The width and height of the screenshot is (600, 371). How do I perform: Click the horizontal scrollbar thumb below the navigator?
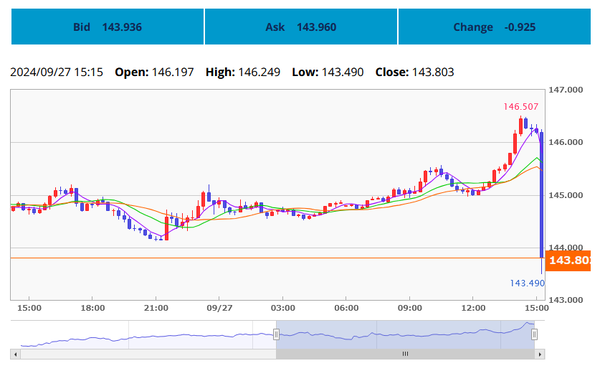click(405, 354)
